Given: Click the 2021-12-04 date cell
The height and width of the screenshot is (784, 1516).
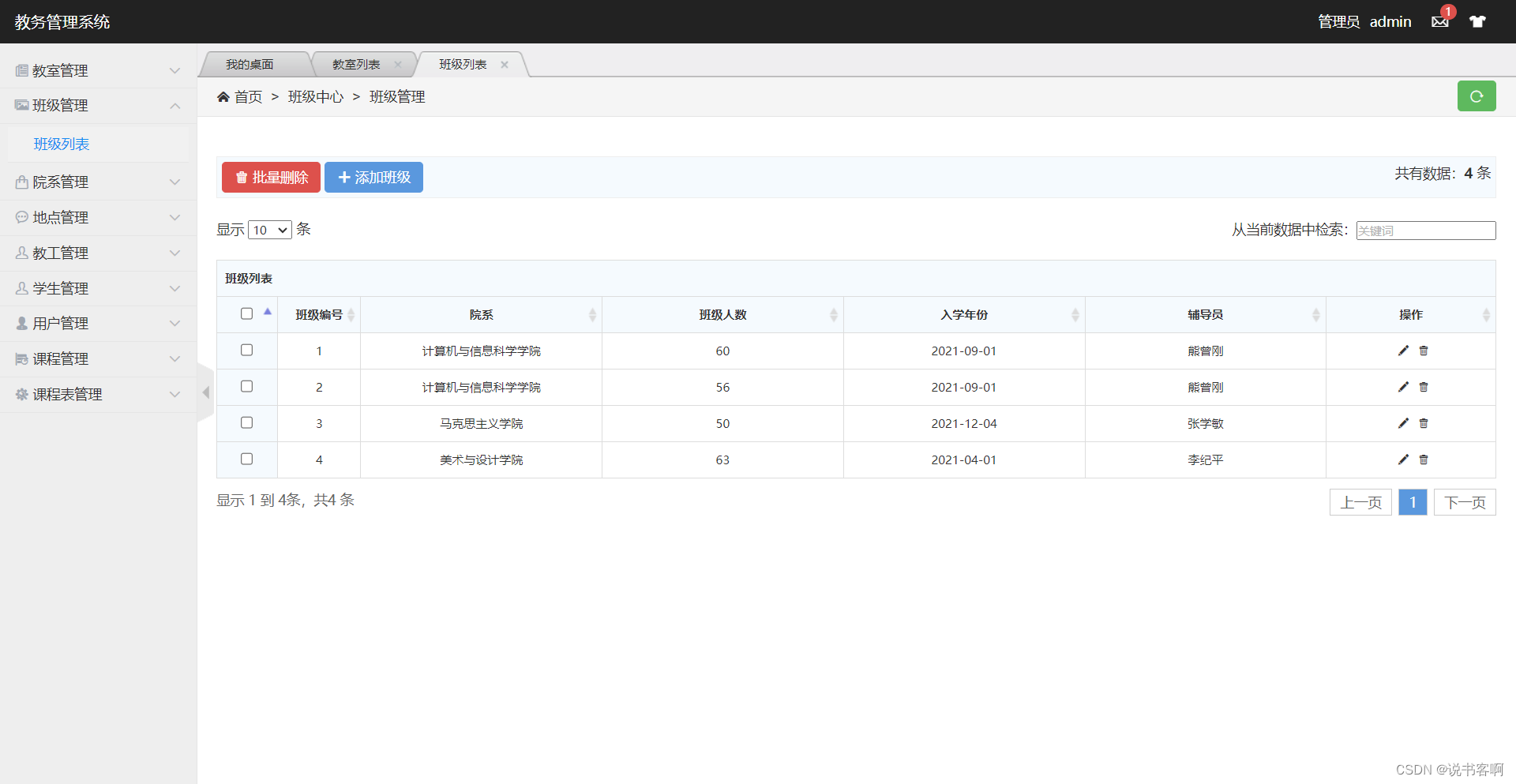Looking at the screenshot, I should point(964,424).
